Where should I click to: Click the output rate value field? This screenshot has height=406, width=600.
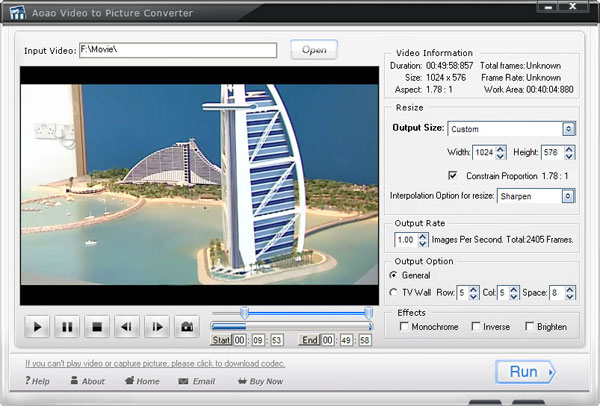(406, 240)
